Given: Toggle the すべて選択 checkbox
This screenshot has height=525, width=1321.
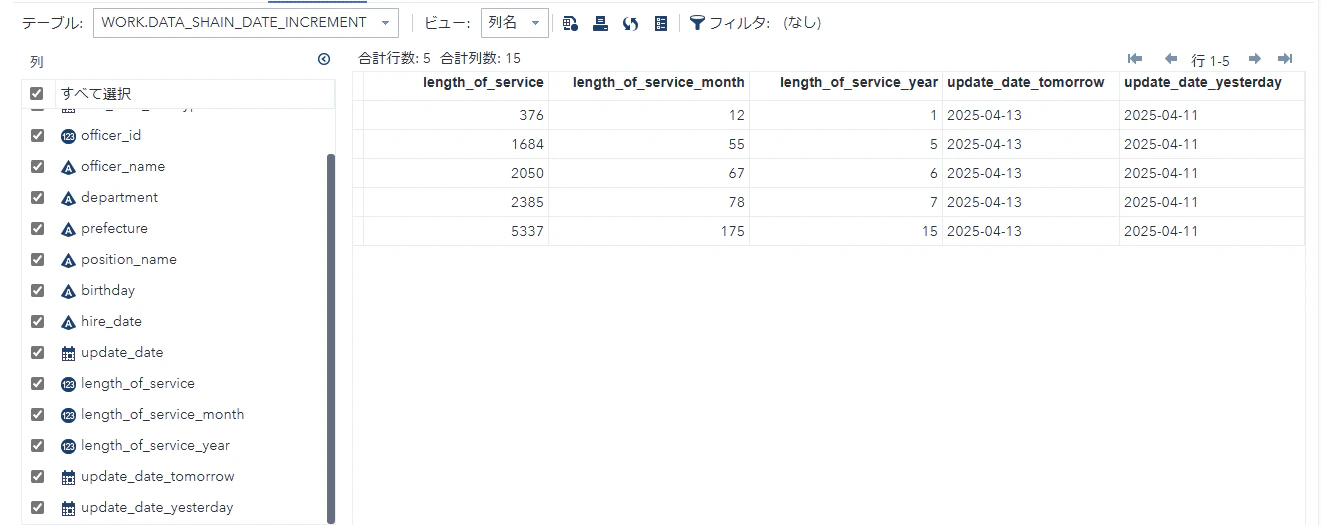Looking at the screenshot, I should (37, 93).
